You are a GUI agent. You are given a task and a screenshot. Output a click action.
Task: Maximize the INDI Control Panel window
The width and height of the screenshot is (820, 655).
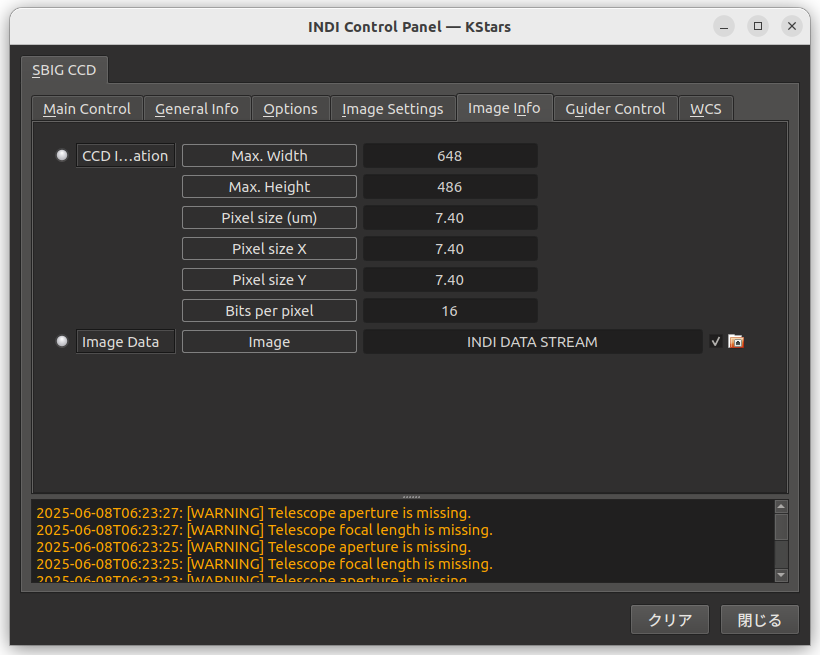[x=758, y=26]
